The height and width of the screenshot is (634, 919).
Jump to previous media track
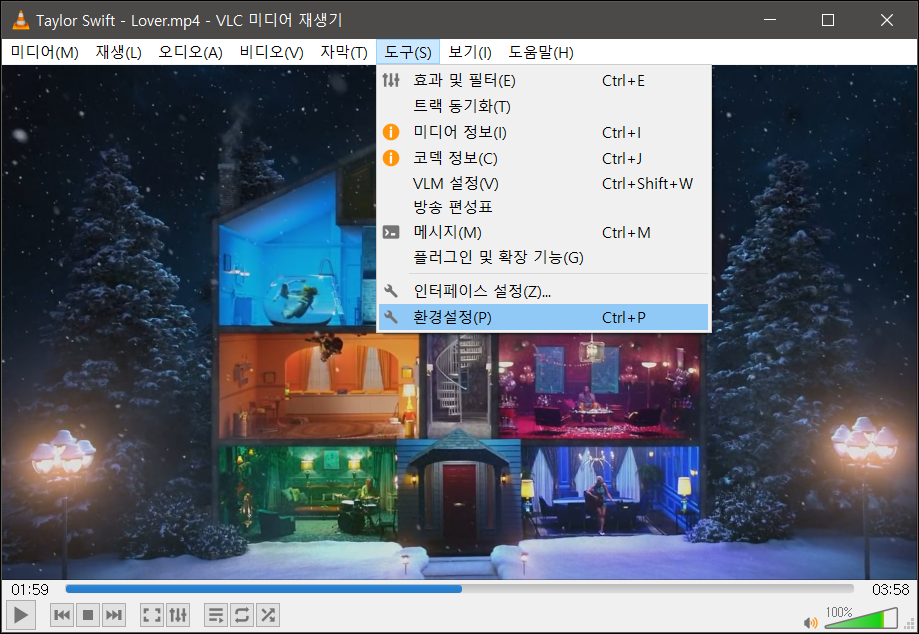tap(62, 615)
